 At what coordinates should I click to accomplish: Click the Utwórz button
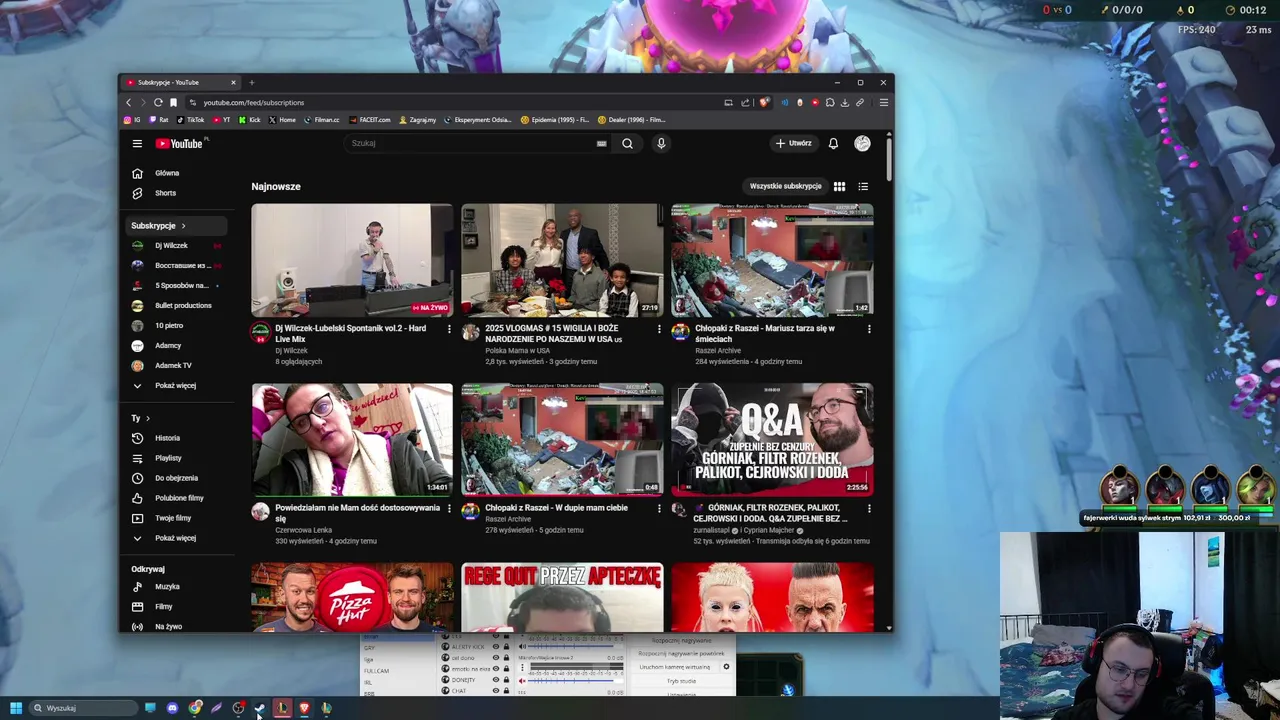coord(794,143)
